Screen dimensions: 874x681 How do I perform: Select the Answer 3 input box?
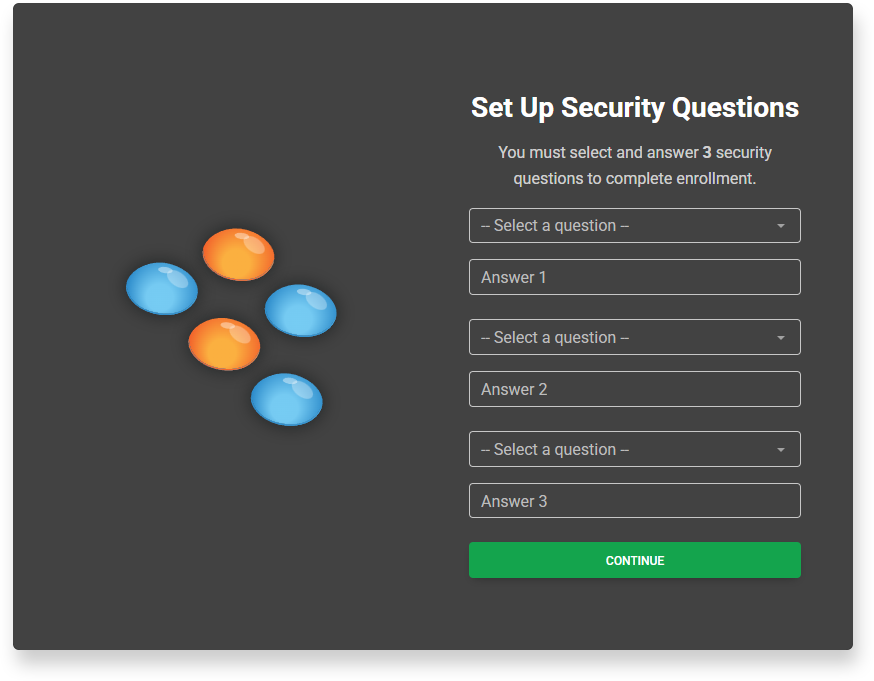(634, 501)
